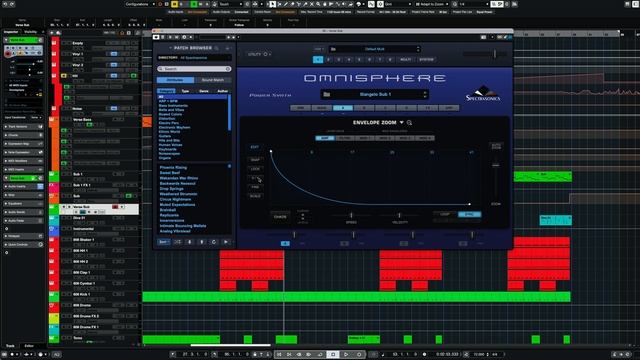
Task: Expand the Expression Map inspector section
Action: click(23, 144)
